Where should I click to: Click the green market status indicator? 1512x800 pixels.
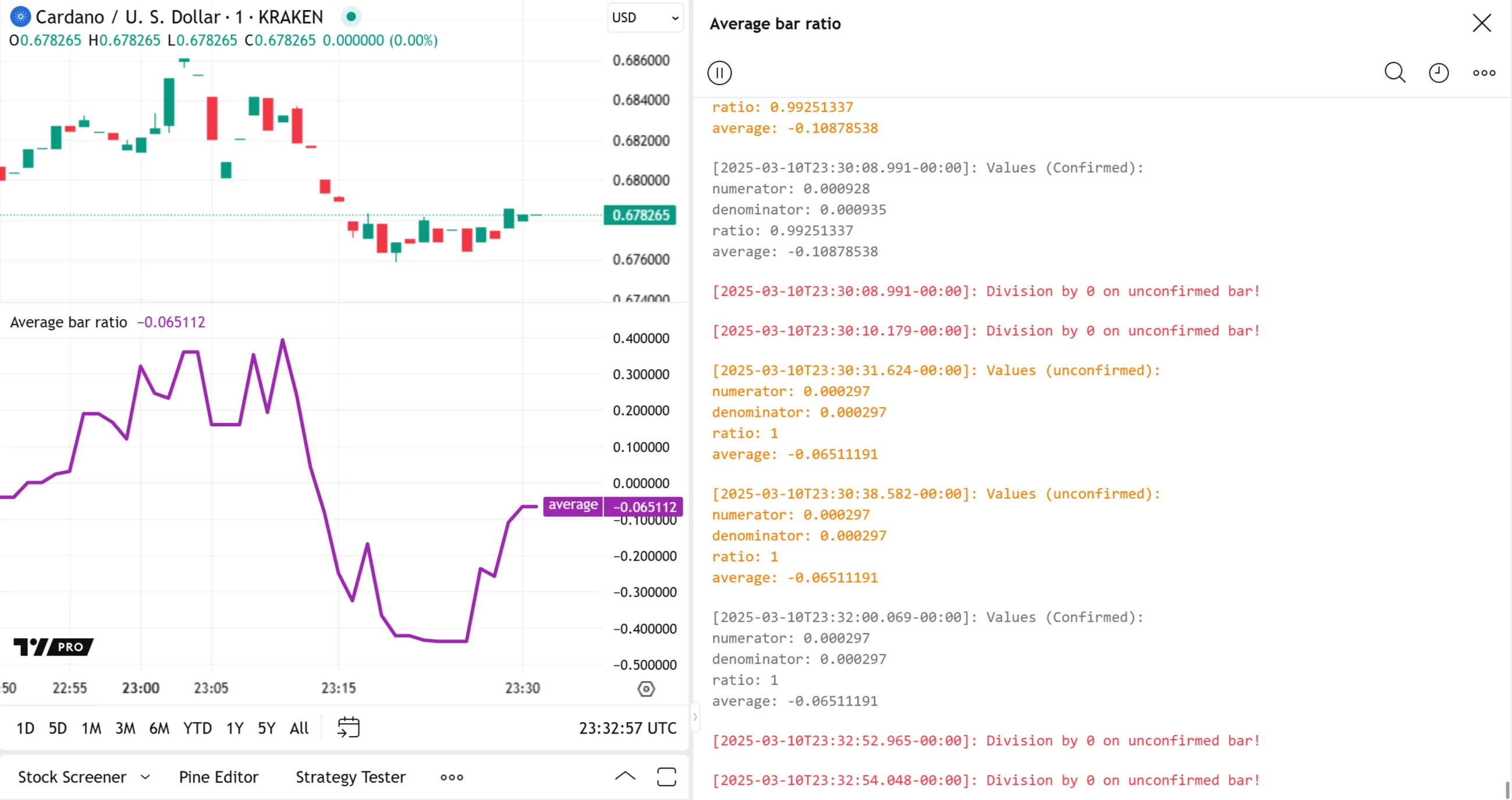(x=351, y=17)
